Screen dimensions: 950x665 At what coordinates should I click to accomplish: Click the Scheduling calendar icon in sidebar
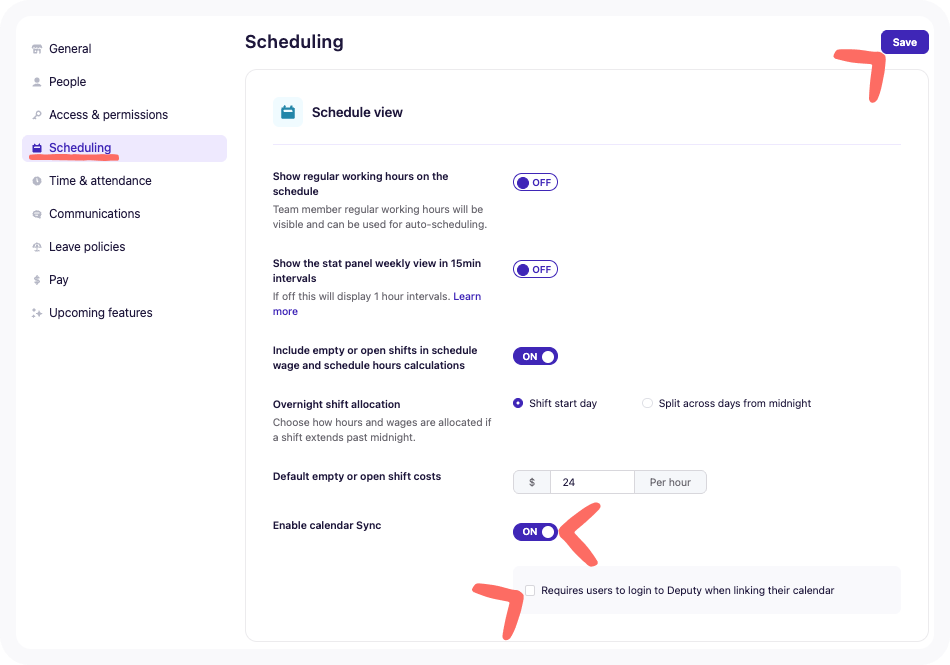click(37, 148)
